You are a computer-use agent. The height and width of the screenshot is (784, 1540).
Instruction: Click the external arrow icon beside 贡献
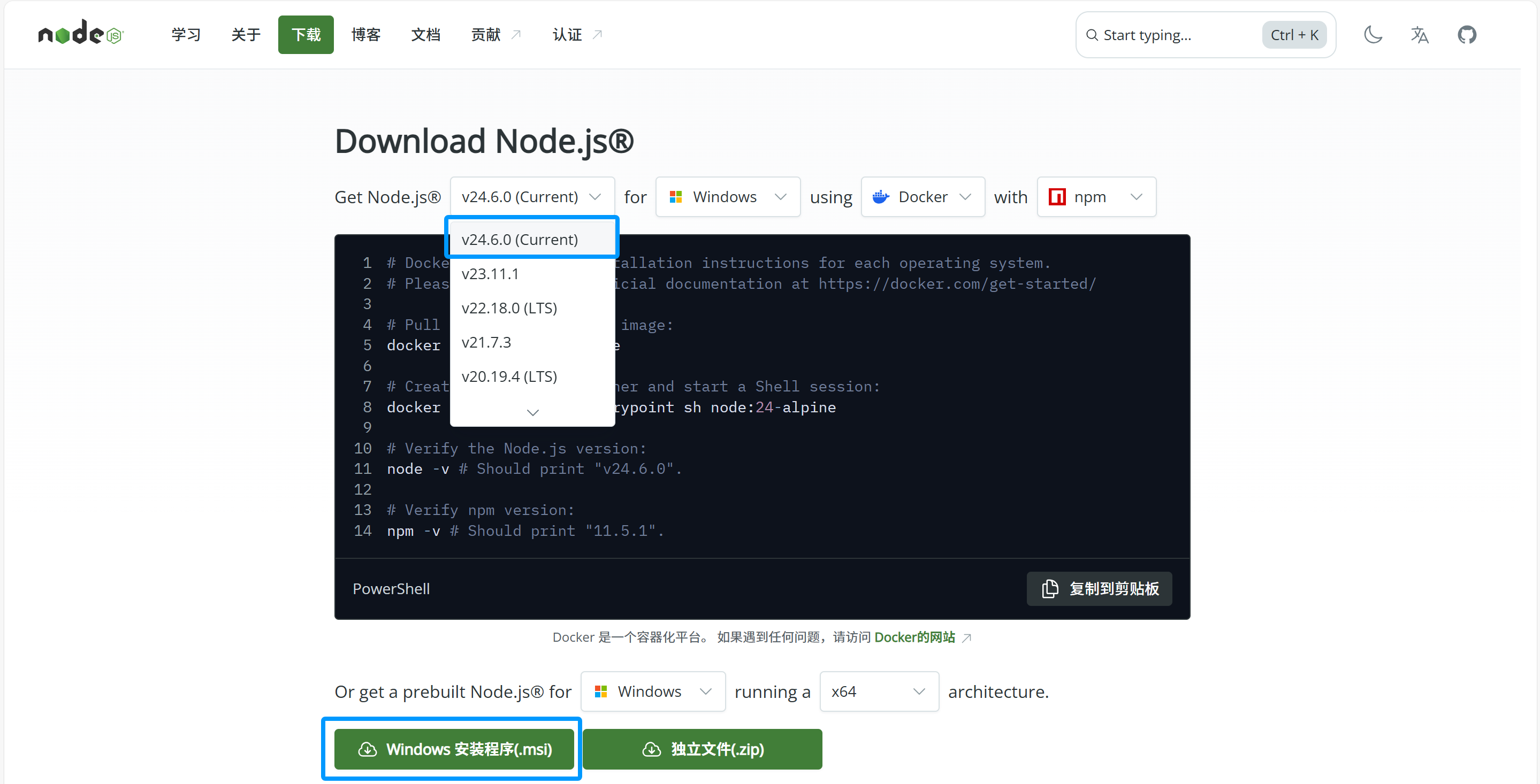[x=516, y=35]
